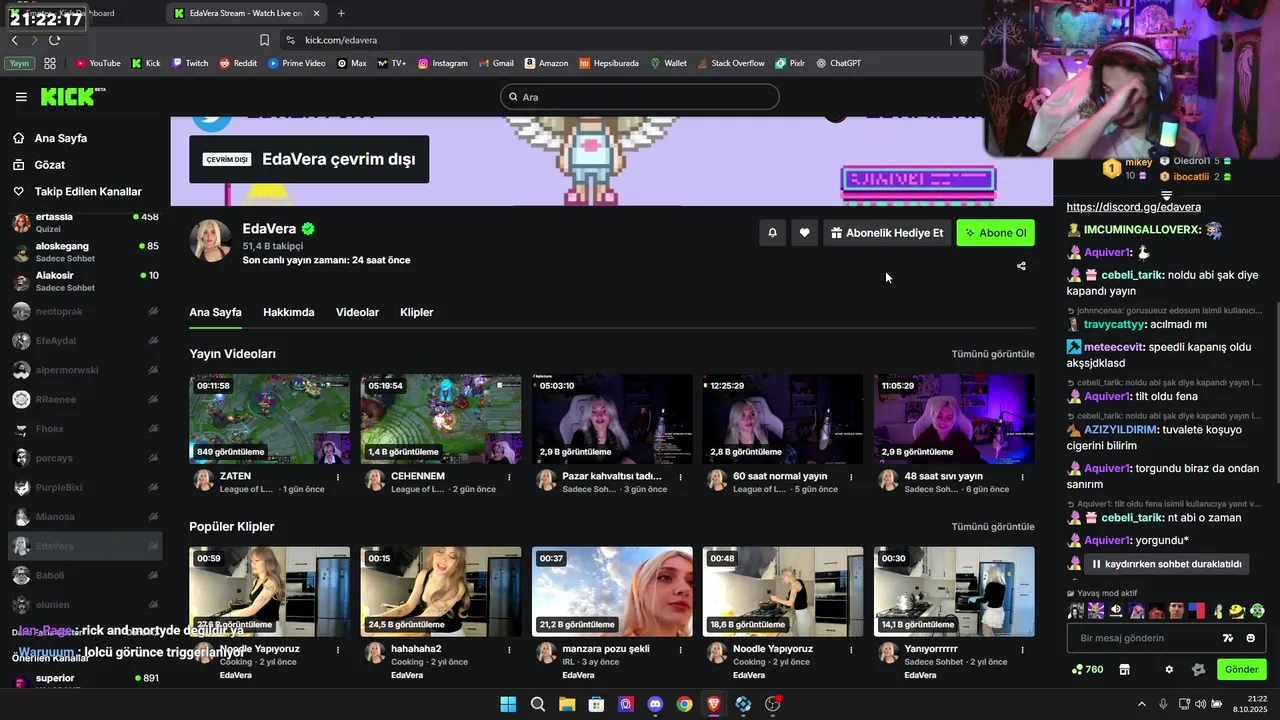
Task: Click the badge icon next to Gönder
Action: point(1199,669)
